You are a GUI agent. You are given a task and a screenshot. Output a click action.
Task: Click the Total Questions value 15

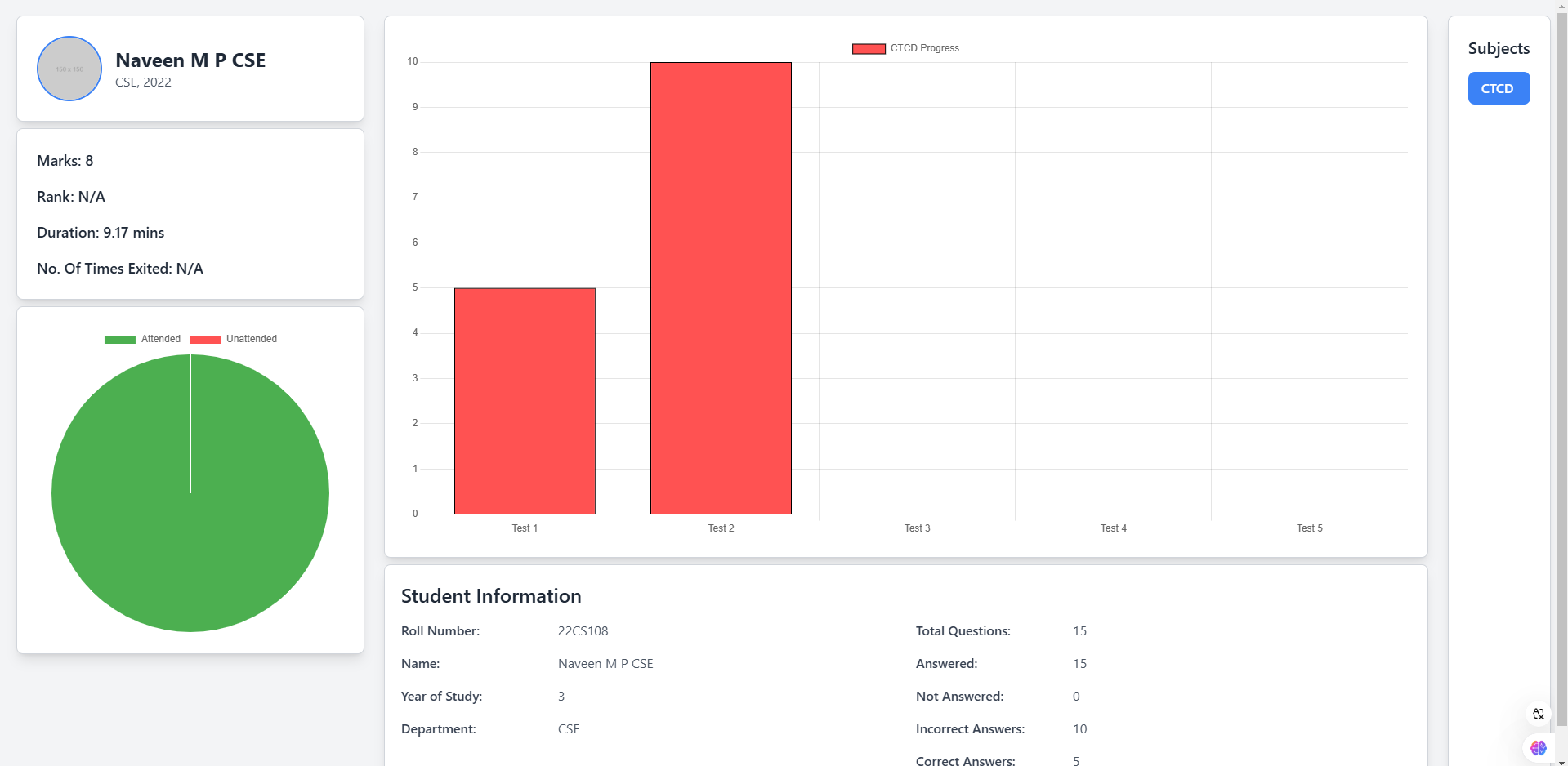coord(1080,631)
